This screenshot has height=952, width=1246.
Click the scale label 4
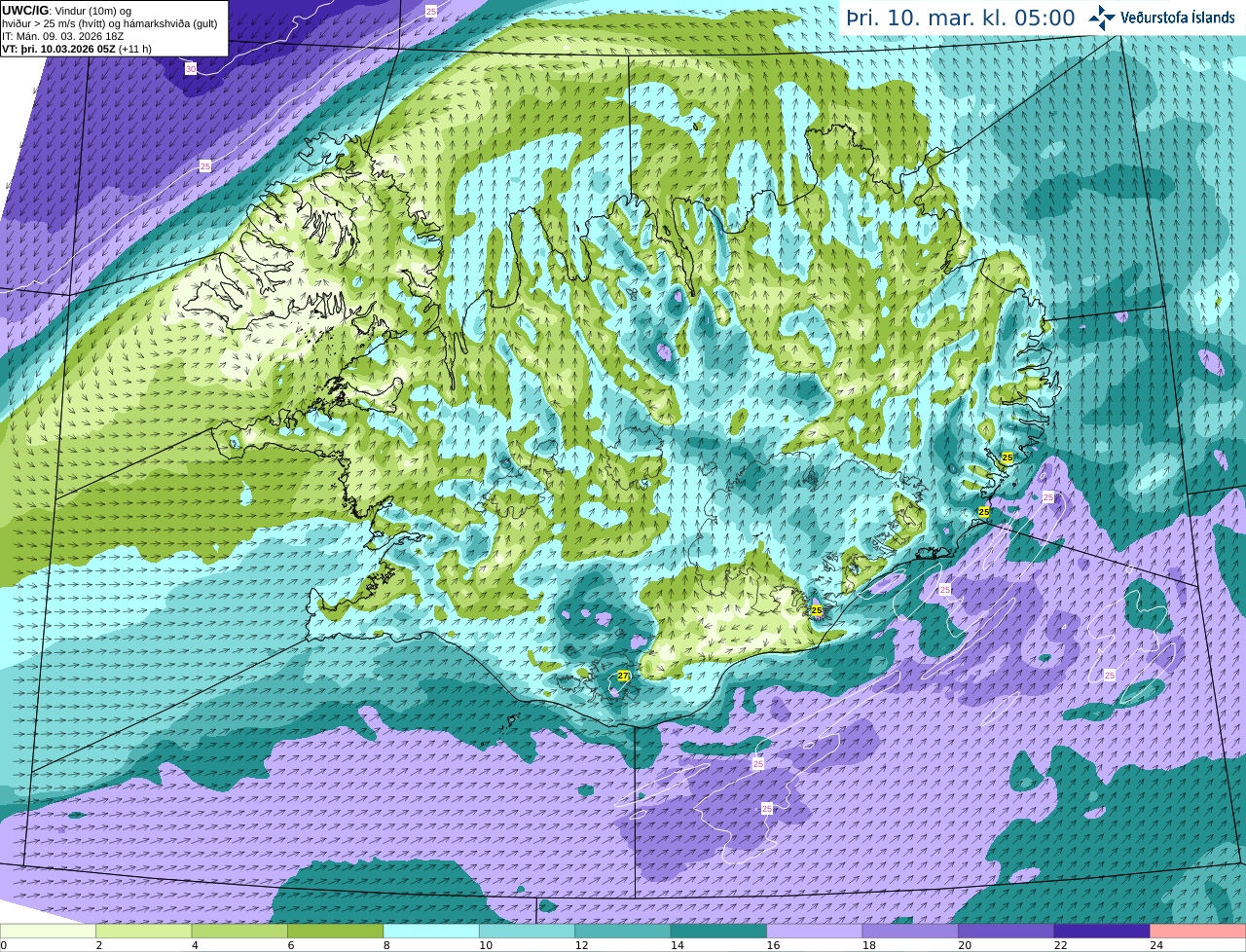[195, 945]
